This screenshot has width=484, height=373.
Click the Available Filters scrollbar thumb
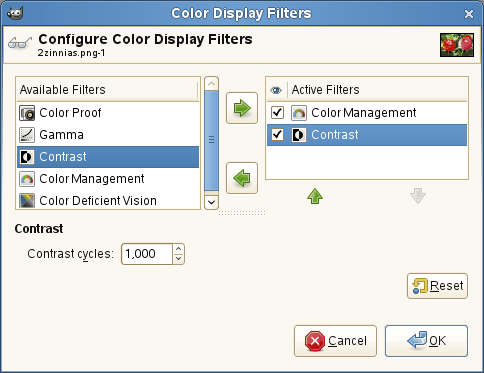(x=211, y=140)
